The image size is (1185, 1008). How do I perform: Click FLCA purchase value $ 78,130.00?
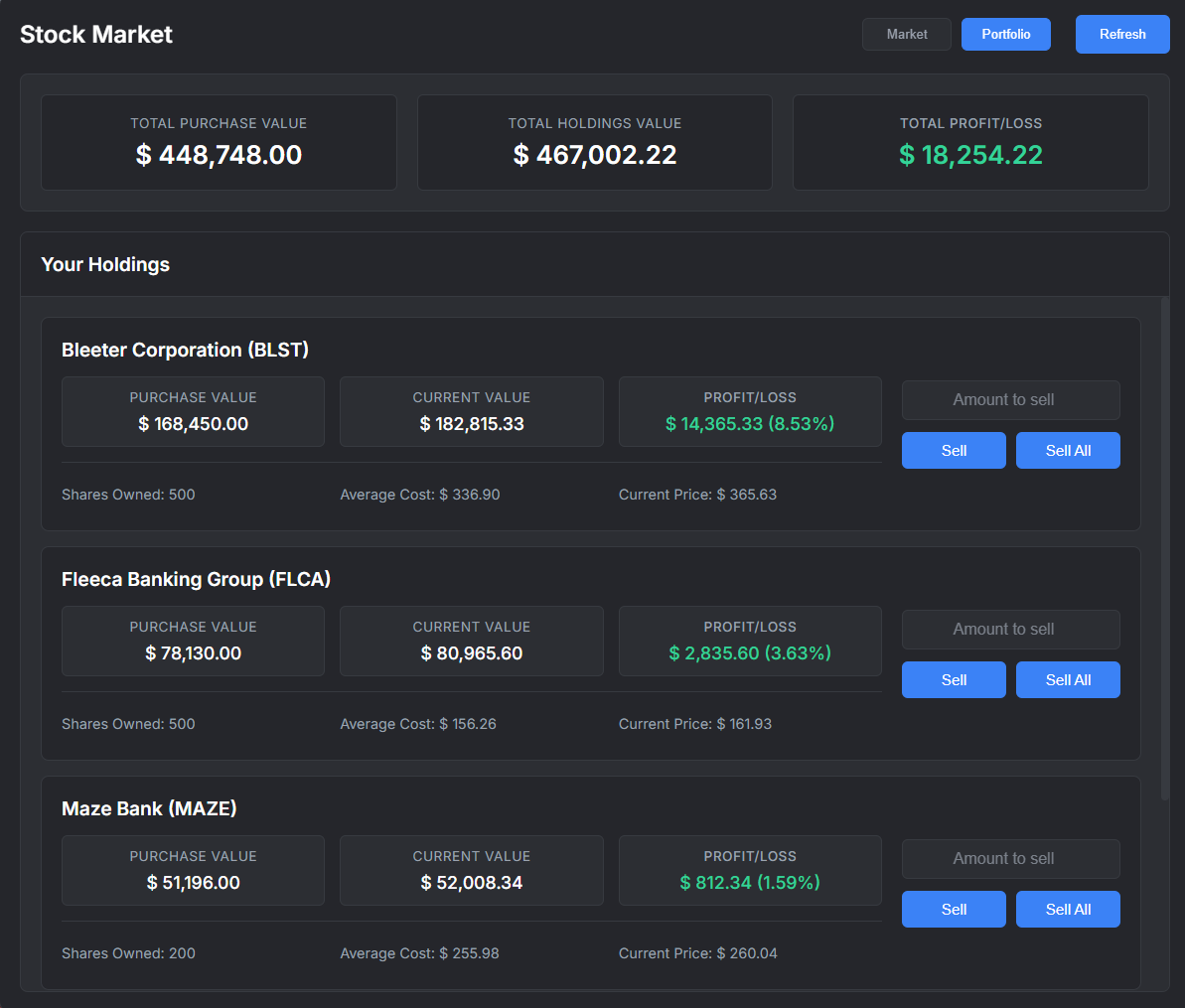point(193,652)
